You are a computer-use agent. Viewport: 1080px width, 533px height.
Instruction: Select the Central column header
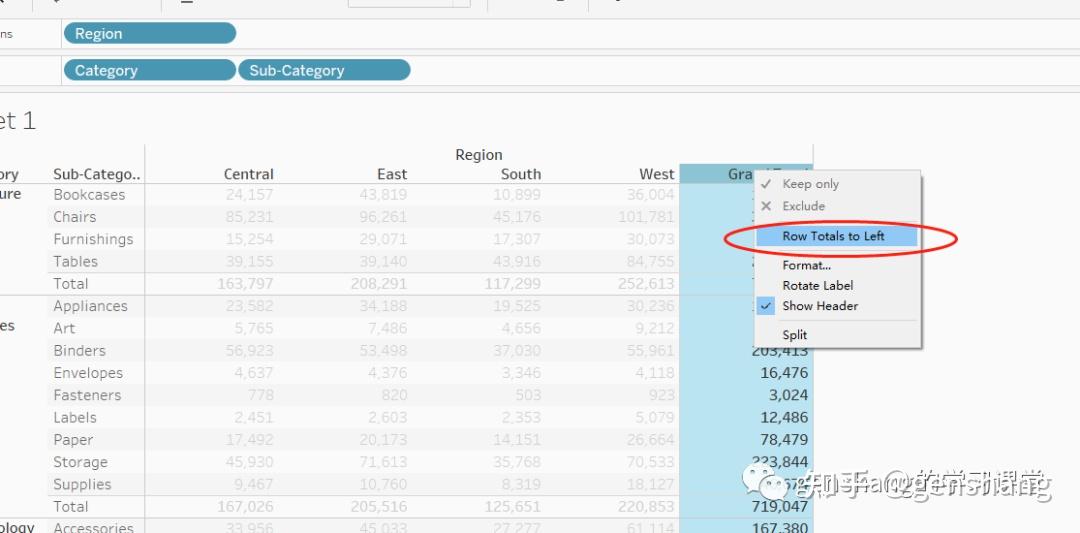pyautogui.click(x=249, y=174)
